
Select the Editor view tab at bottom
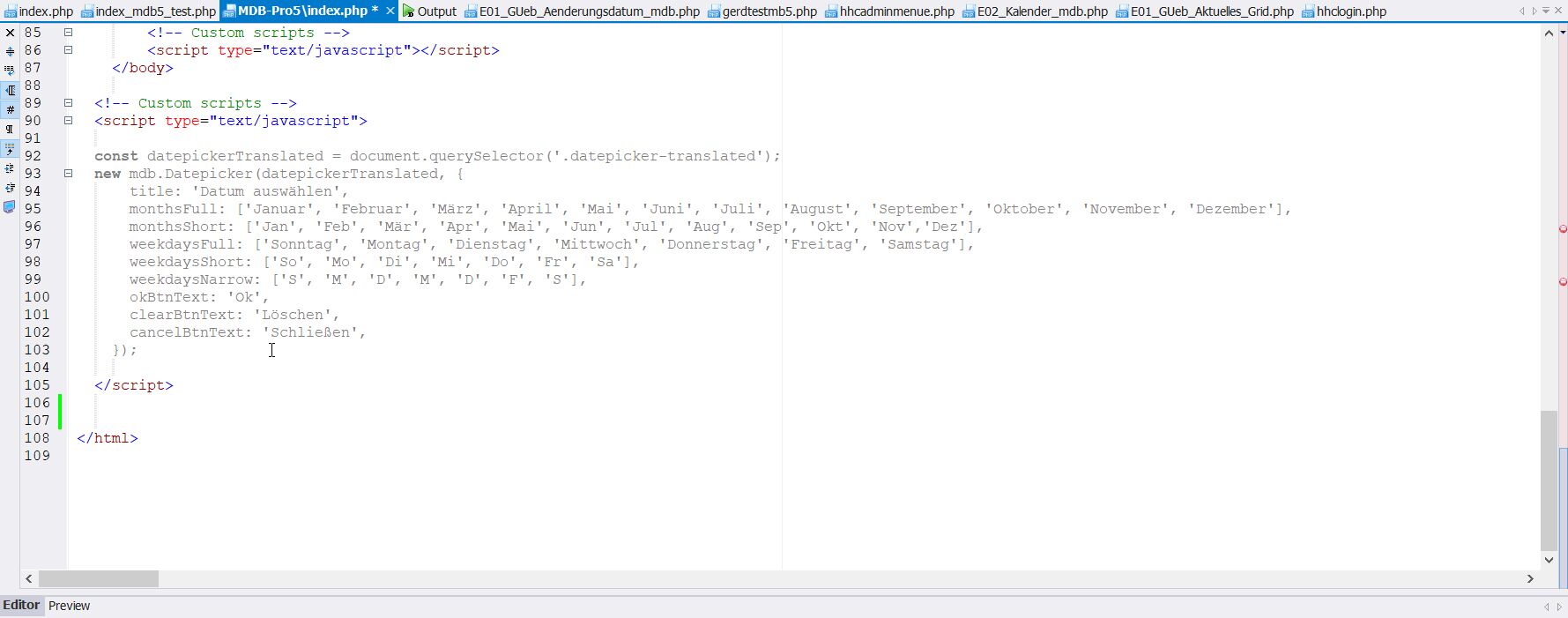pos(21,606)
